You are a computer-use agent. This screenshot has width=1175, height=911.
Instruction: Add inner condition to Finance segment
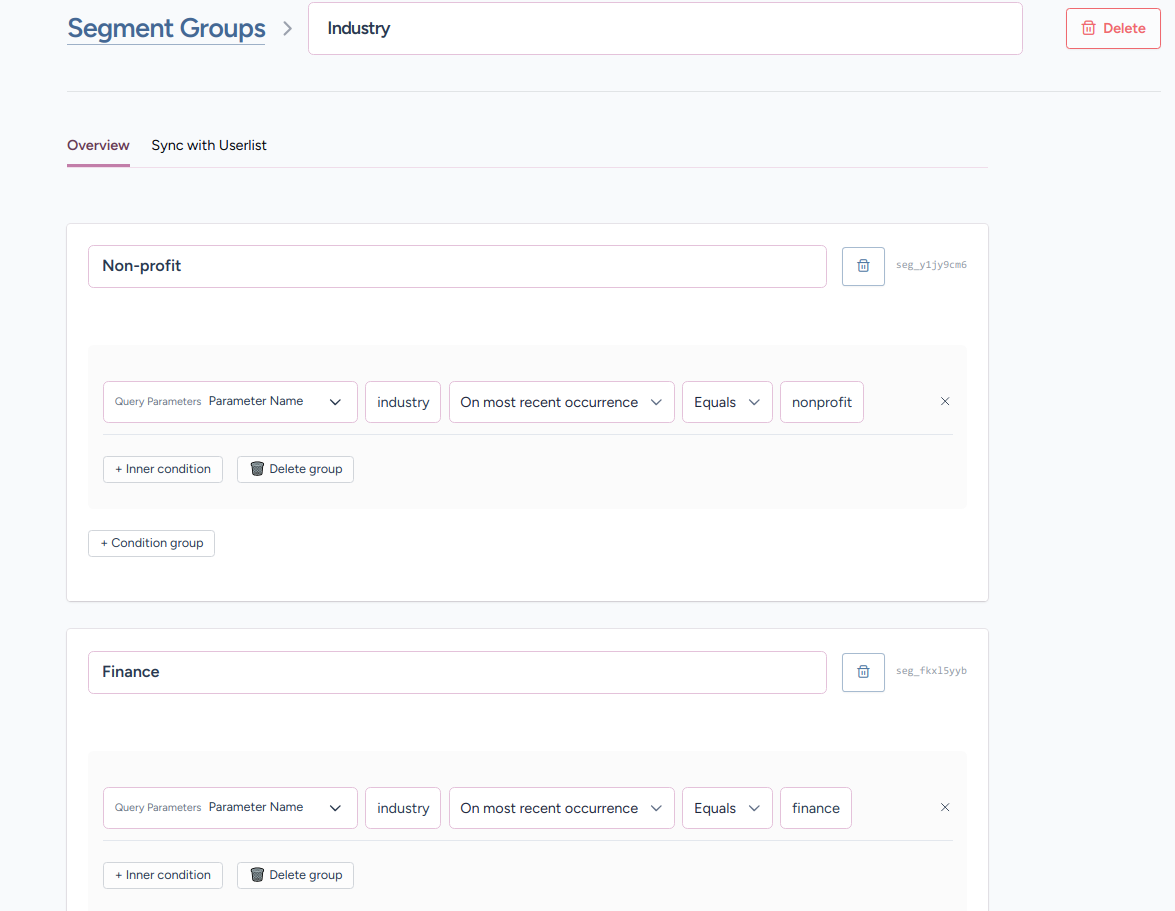pyautogui.click(x=163, y=875)
